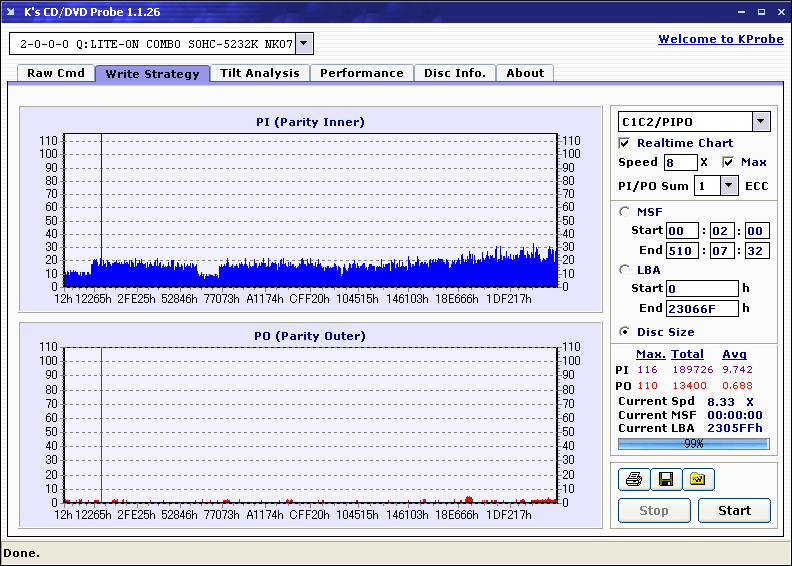Viewport: 792px width, 566px height.
Task: Open the LITE-ON drive selection dropdown
Action: tap(305, 44)
